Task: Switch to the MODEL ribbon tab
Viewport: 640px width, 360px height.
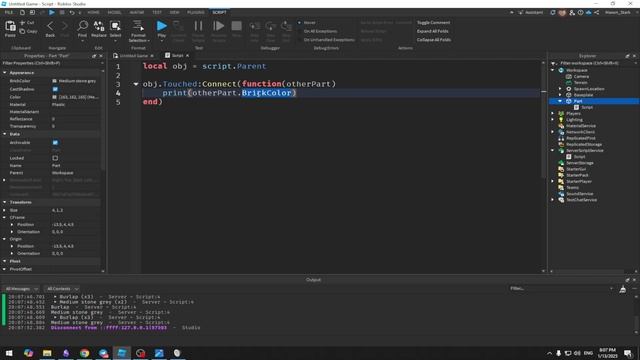Action: tap(114, 13)
